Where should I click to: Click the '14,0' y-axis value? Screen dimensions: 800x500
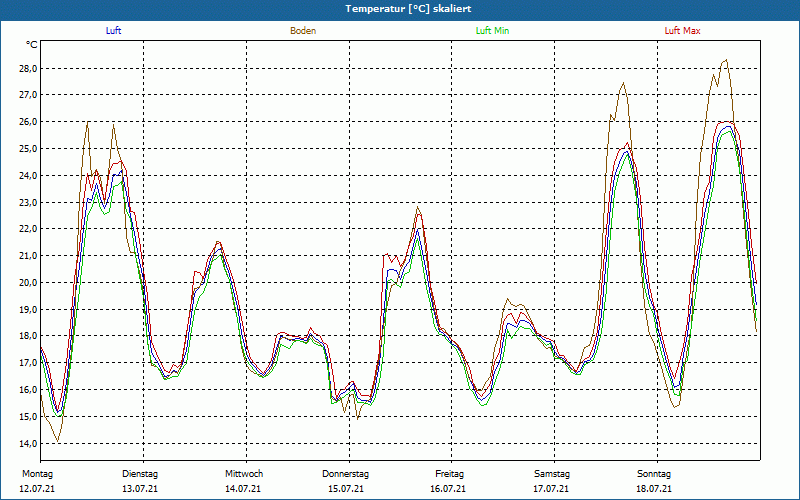(x=28, y=443)
